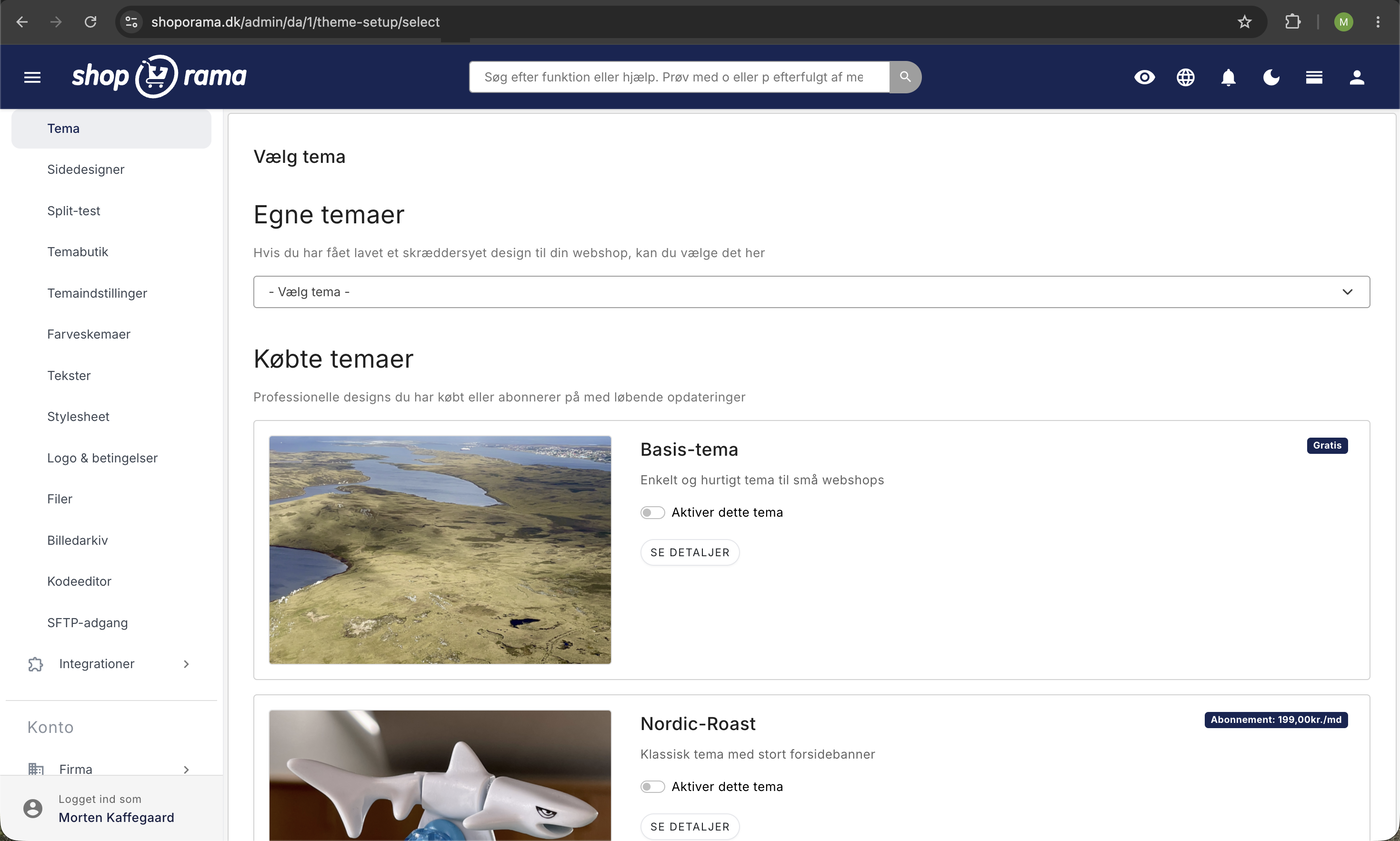
Task: Click 'SE DETALJER' for Basis-tema
Action: click(690, 552)
